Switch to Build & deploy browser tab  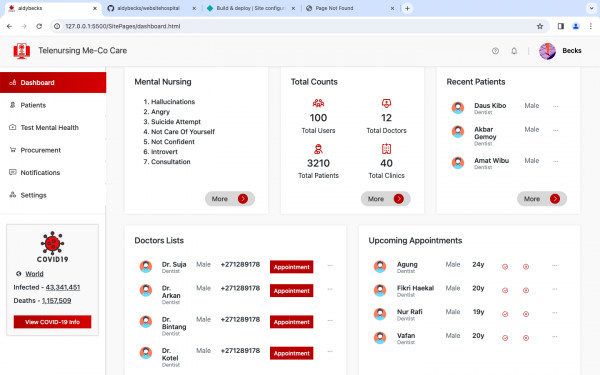pos(251,8)
